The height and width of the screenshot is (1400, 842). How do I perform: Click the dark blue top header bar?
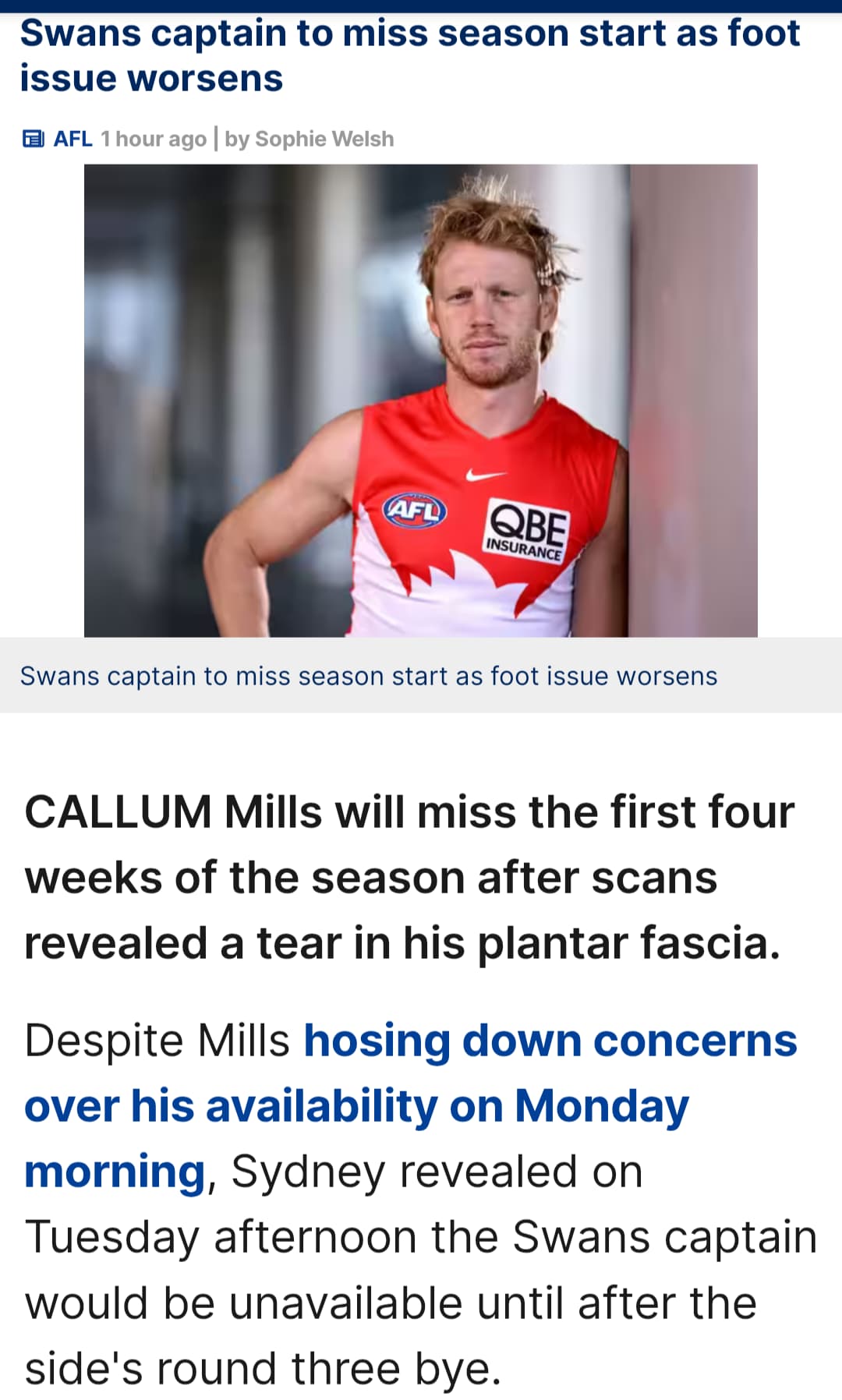(x=421, y=6)
